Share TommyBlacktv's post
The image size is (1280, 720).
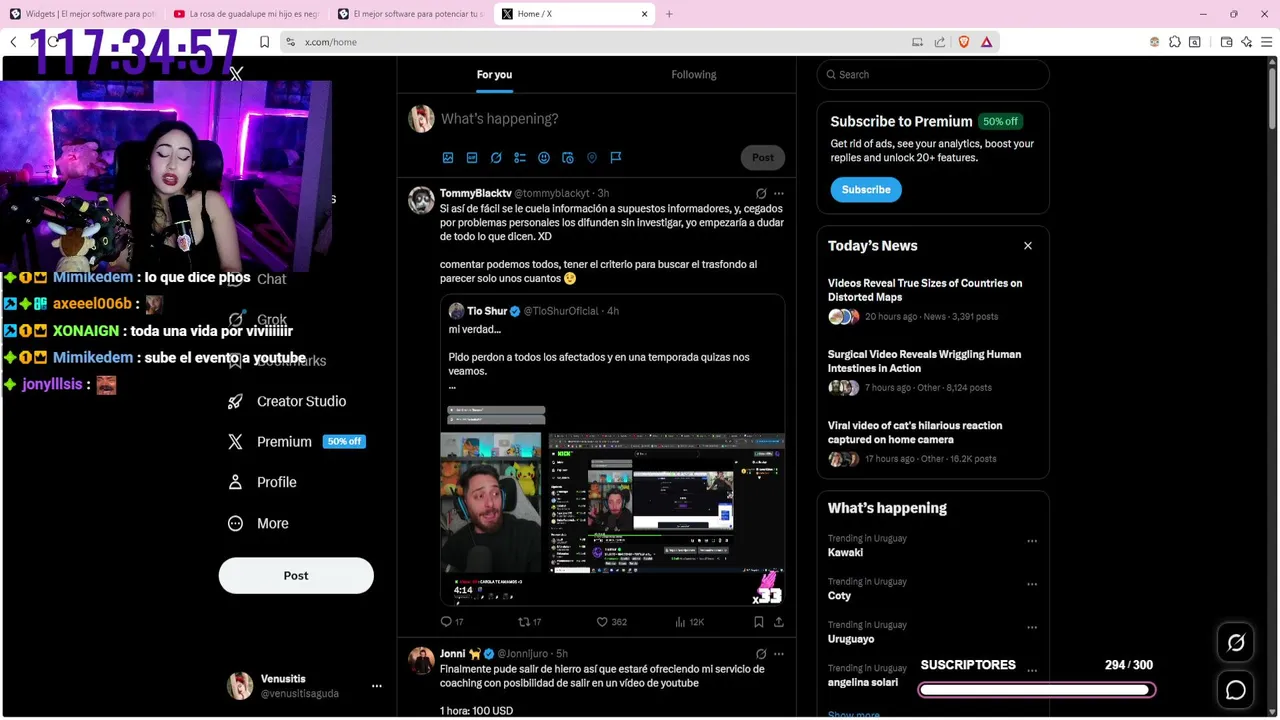[779, 622]
